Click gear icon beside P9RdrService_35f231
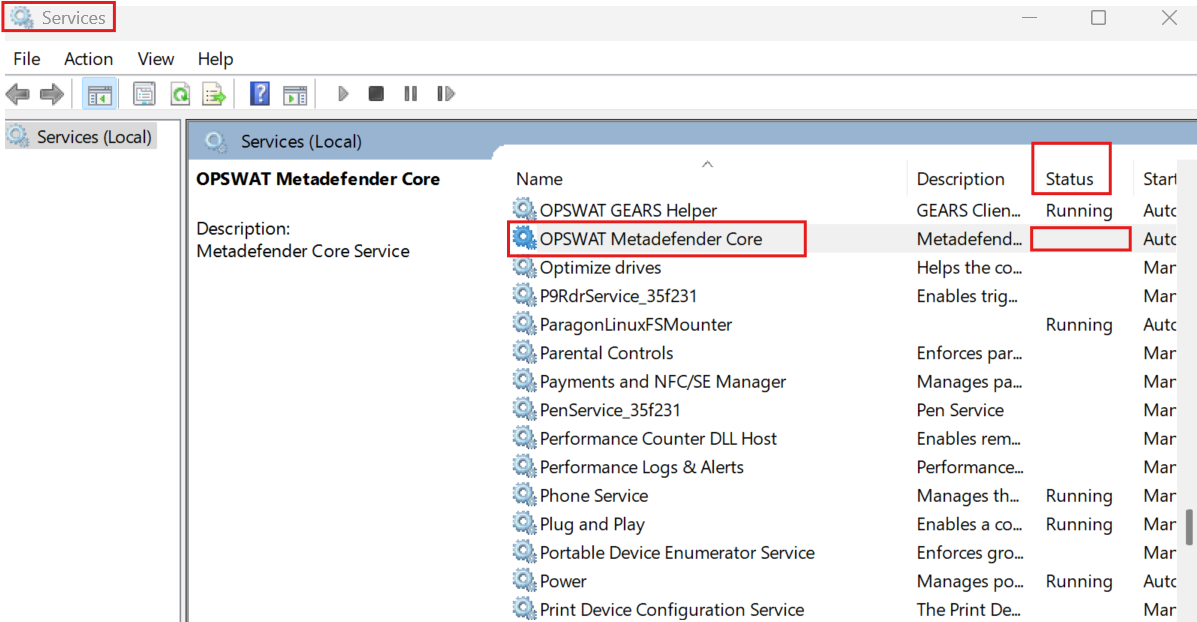 point(524,295)
